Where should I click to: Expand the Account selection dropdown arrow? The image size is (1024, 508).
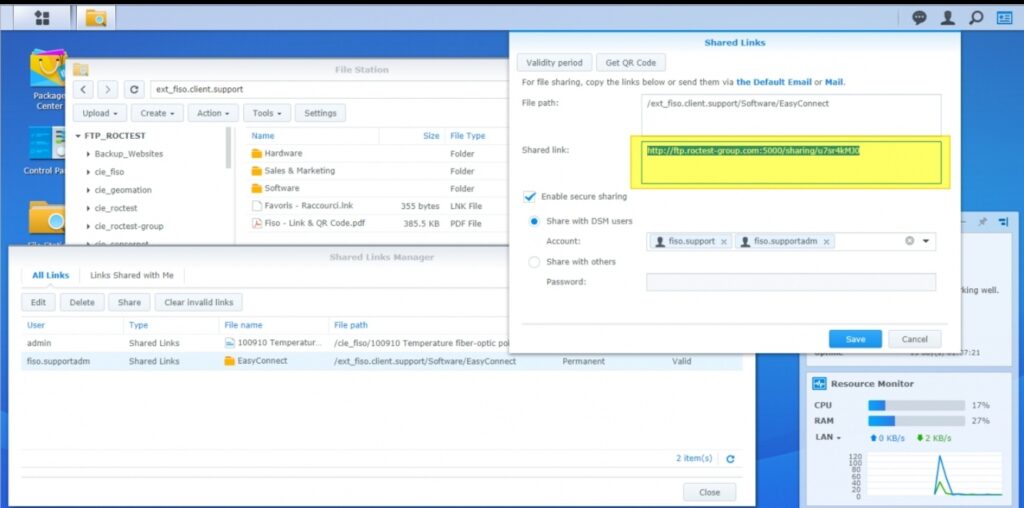926,241
